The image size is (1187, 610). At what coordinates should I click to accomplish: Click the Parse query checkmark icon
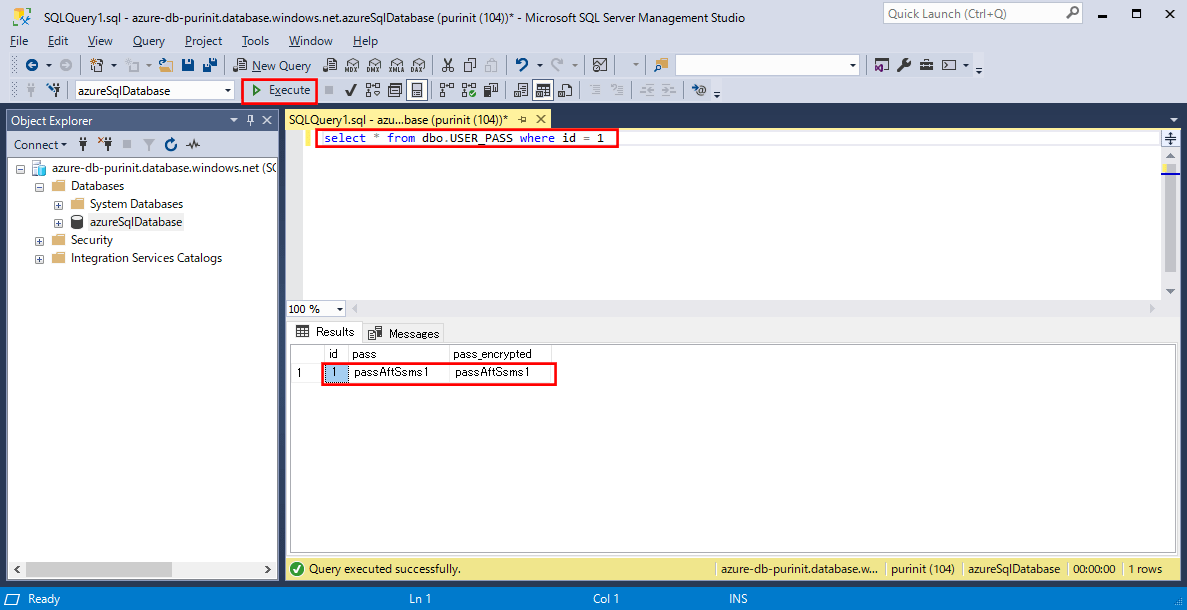[x=351, y=91]
